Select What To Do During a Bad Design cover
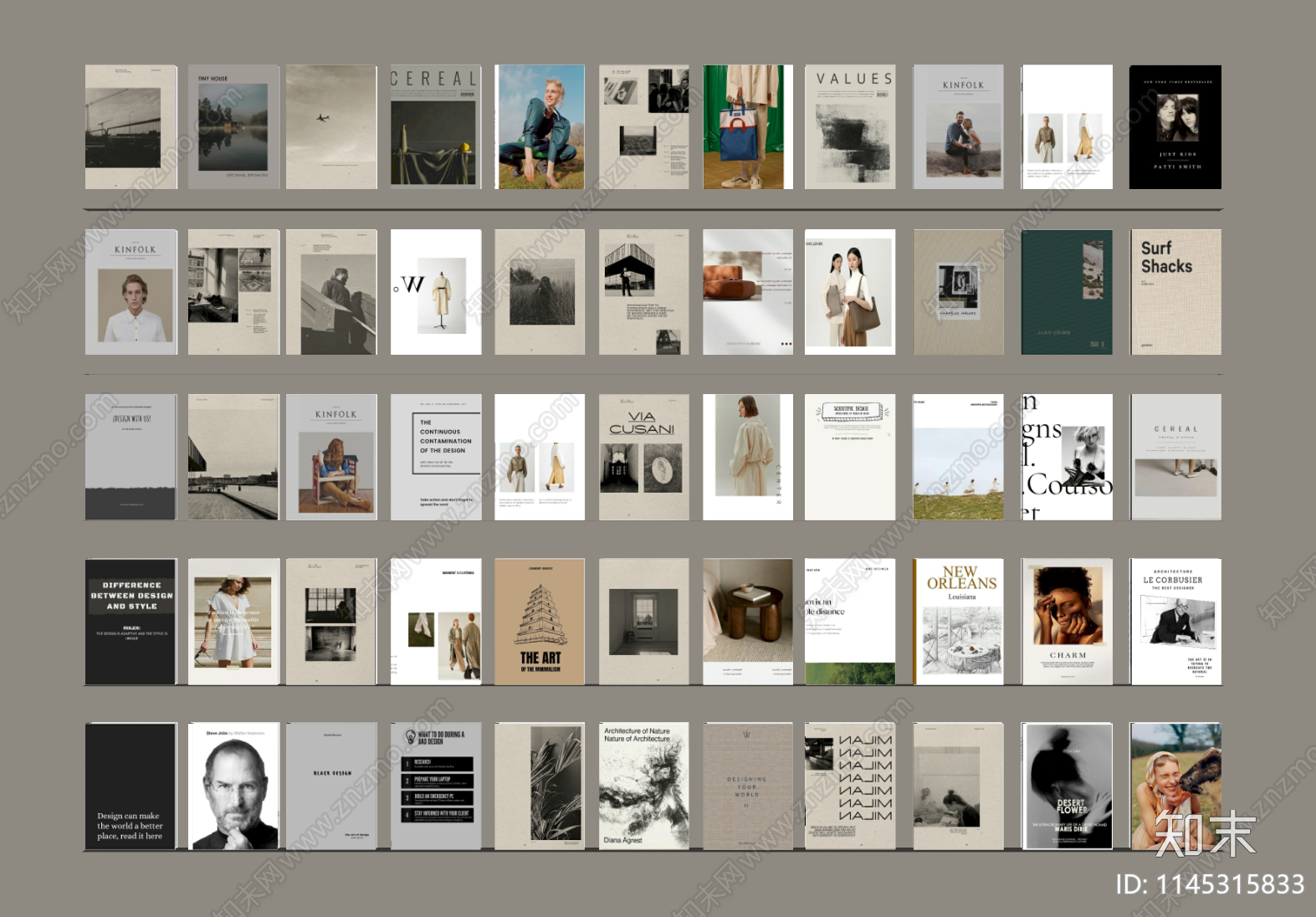Image resolution: width=1316 pixels, height=917 pixels. click(x=436, y=786)
